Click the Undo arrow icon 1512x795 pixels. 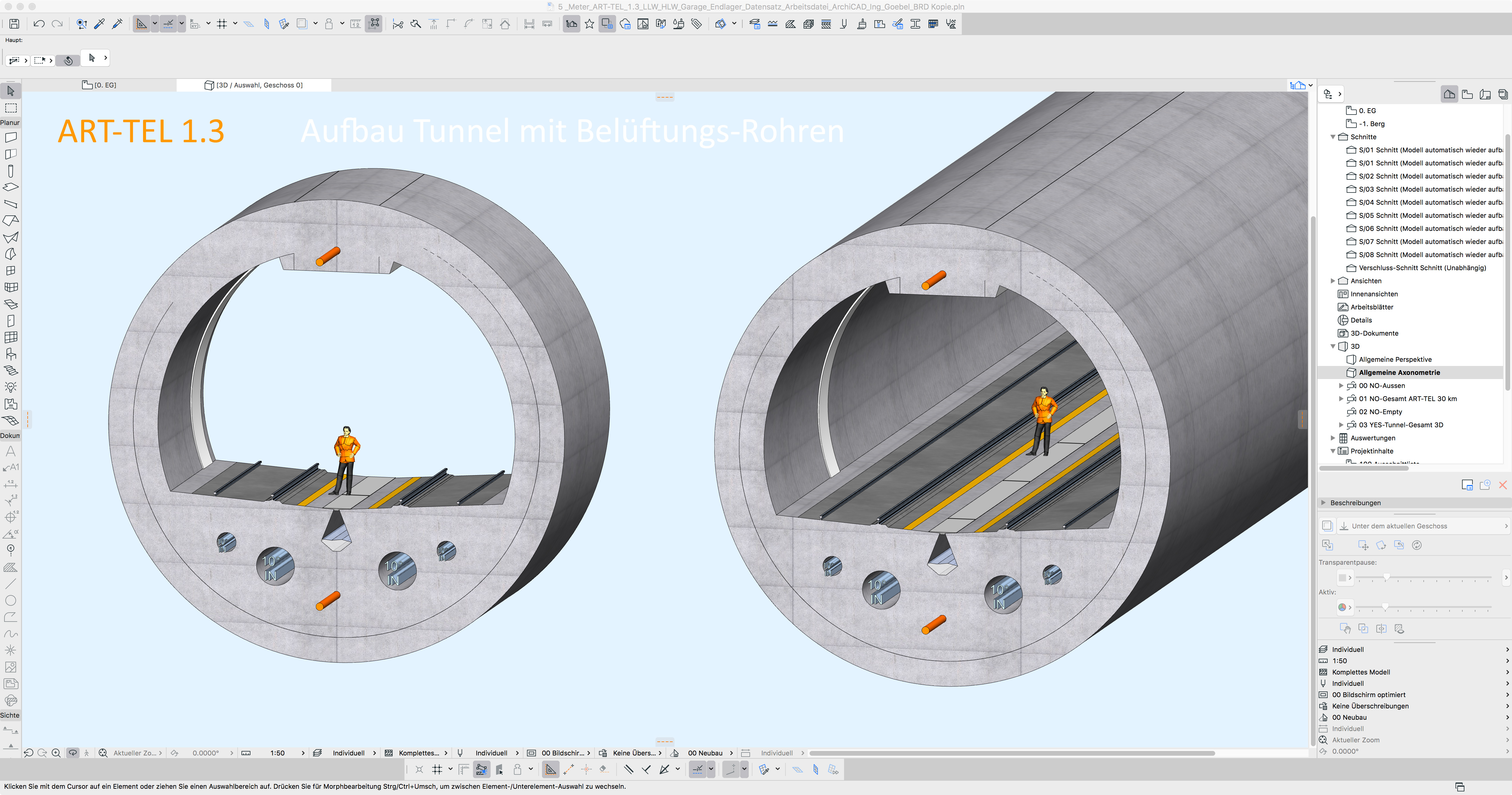click(x=39, y=24)
